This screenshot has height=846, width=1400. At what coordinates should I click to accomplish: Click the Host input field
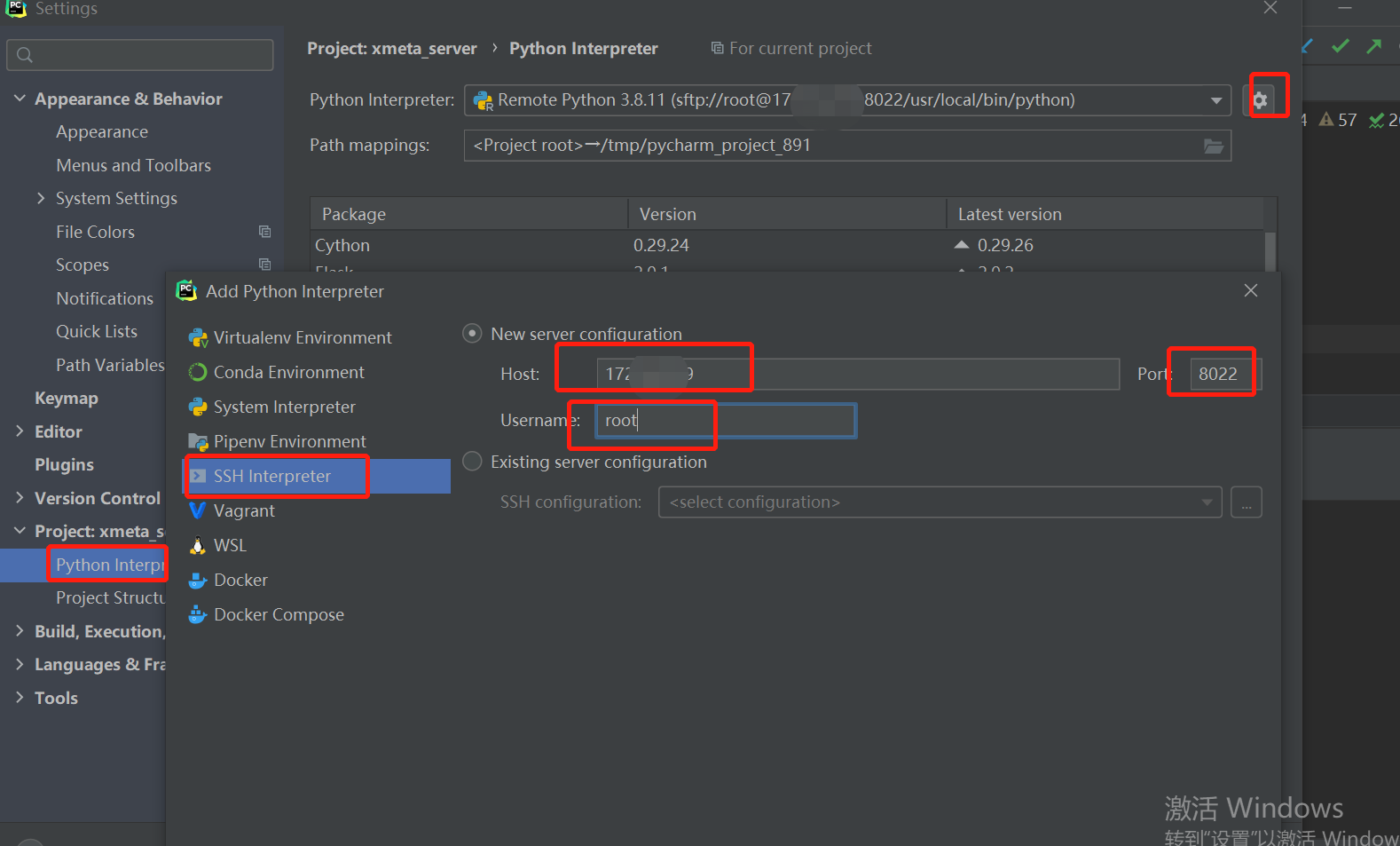(x=857, y=374)
